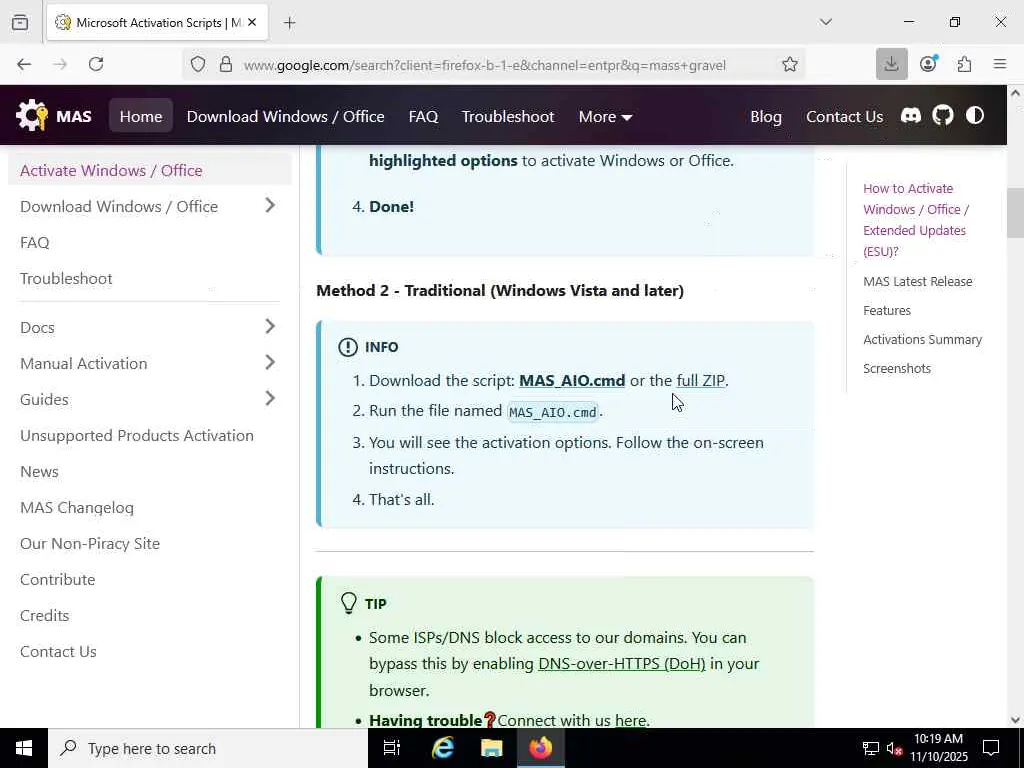
Task: Jump to MAS Latest Release section
Action: [918, 281]
